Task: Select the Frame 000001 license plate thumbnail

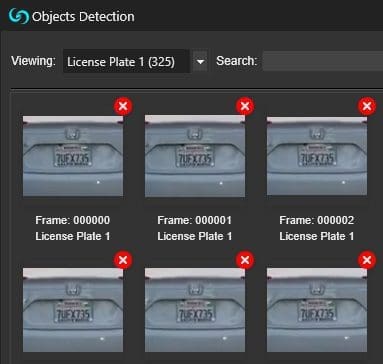Action: (x=195, y=156)
